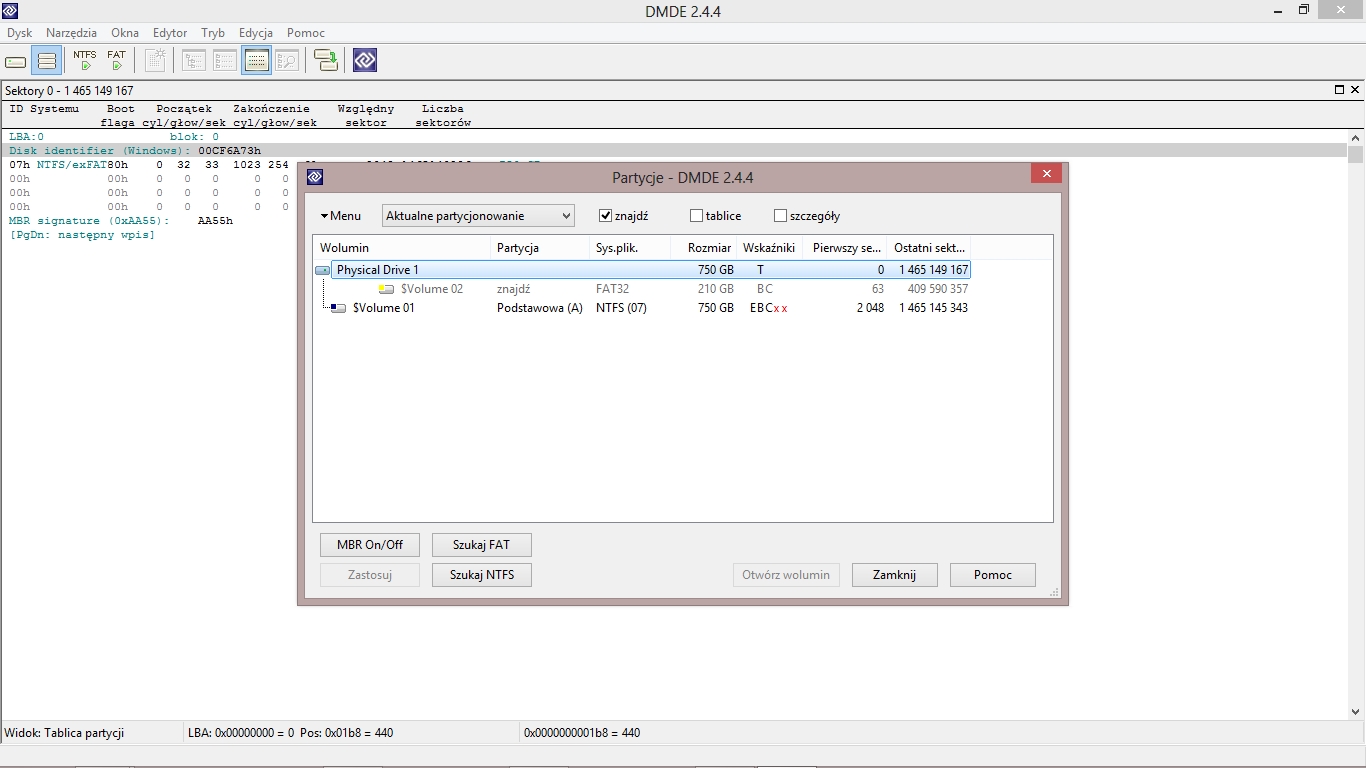Click the Sys.plik. column header
The height and width of the screenshot is (768, 1366).
pos(631,247)
